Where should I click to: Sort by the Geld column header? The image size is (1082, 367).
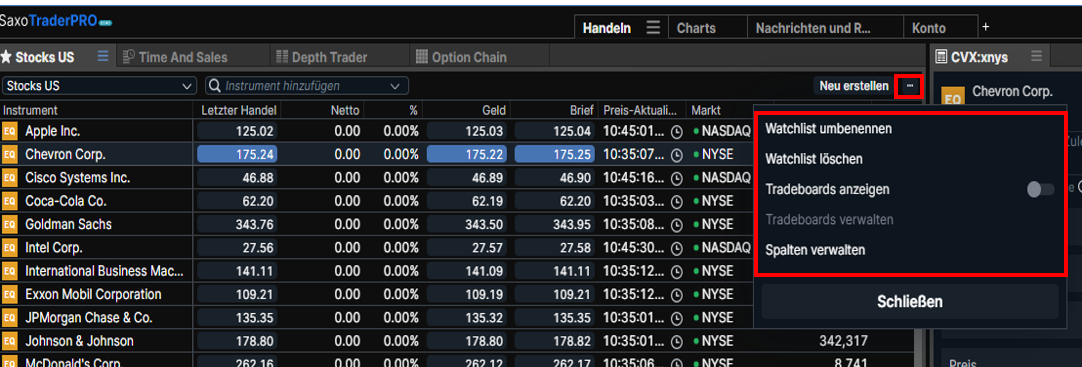494,110
